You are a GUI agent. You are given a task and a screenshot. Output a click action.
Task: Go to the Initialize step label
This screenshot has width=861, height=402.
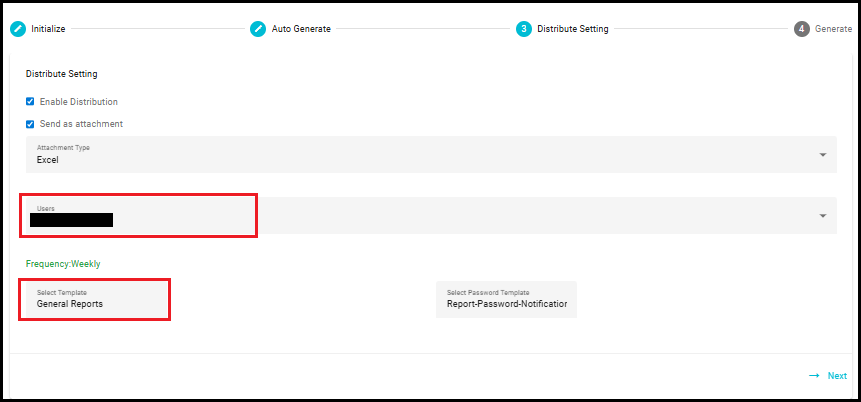48,29
